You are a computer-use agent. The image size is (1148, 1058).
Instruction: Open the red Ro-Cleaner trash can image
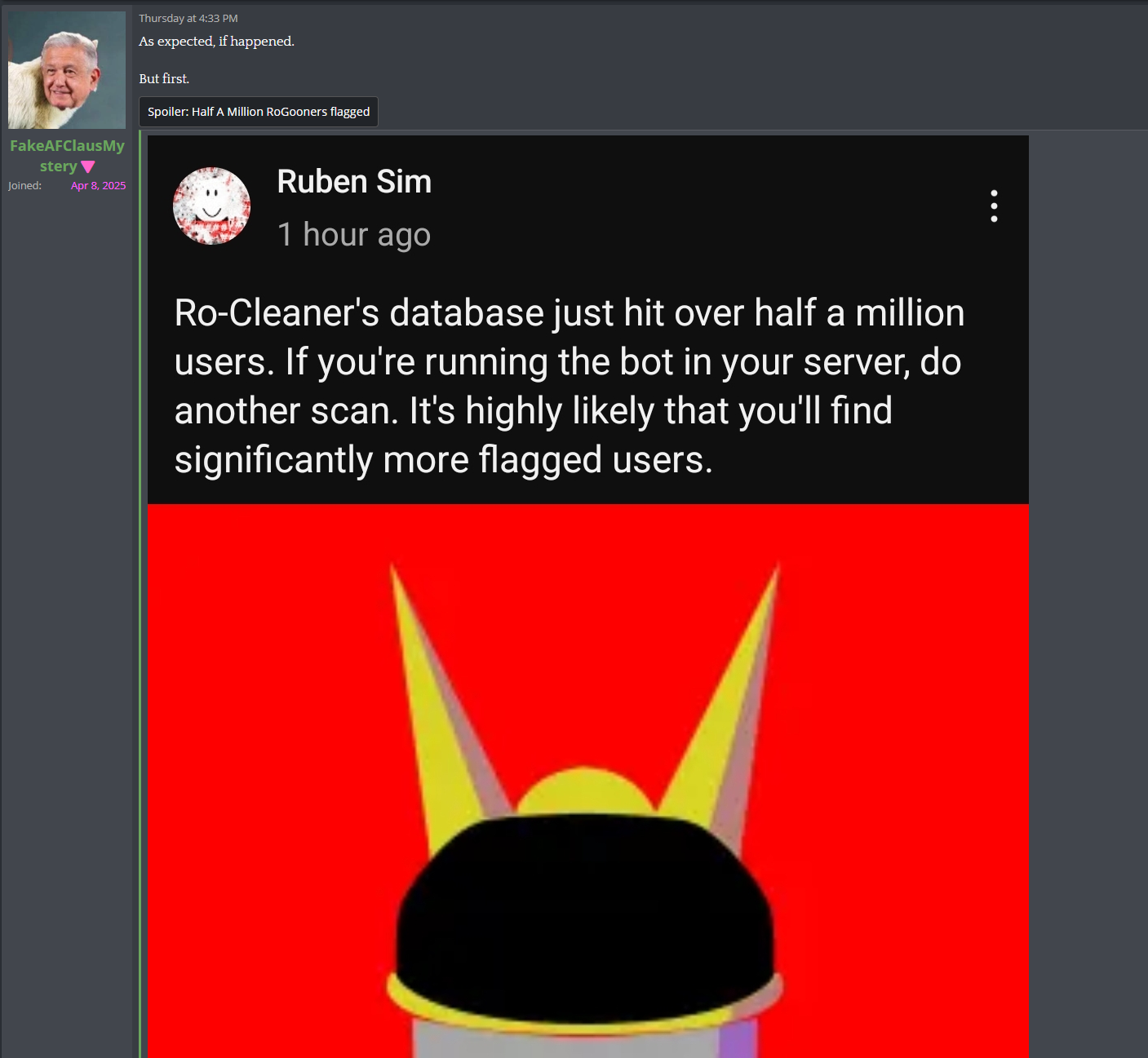coord(587,781)
